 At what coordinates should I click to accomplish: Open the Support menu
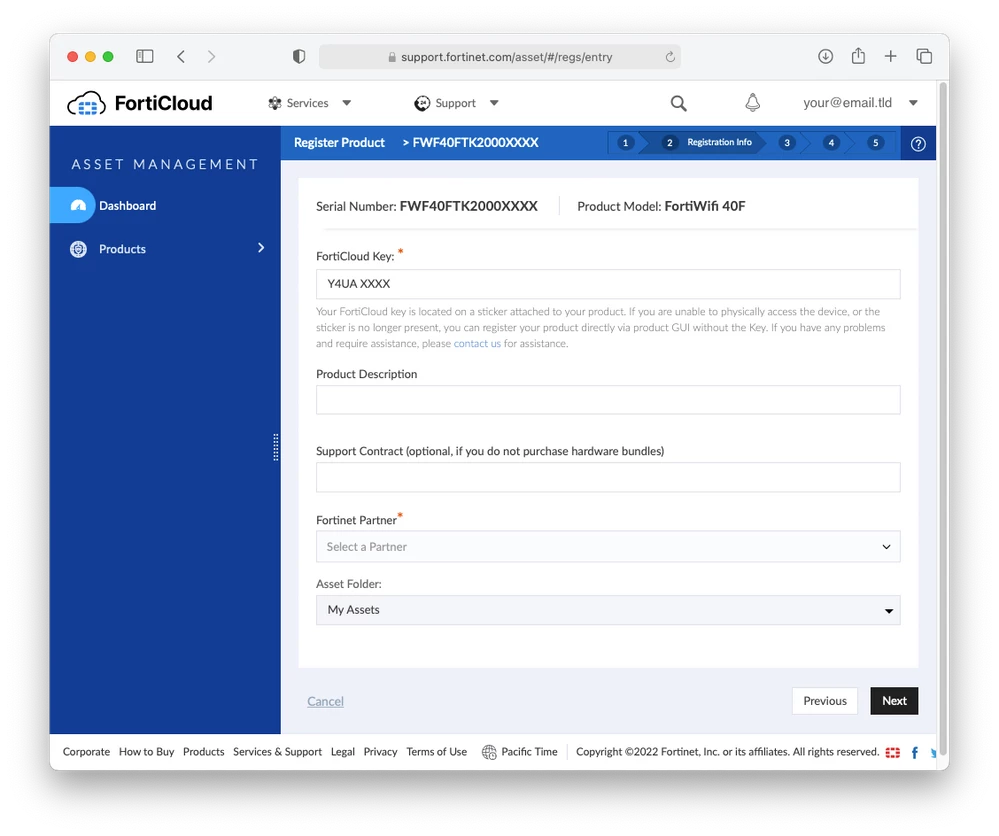tap(456, 103)
